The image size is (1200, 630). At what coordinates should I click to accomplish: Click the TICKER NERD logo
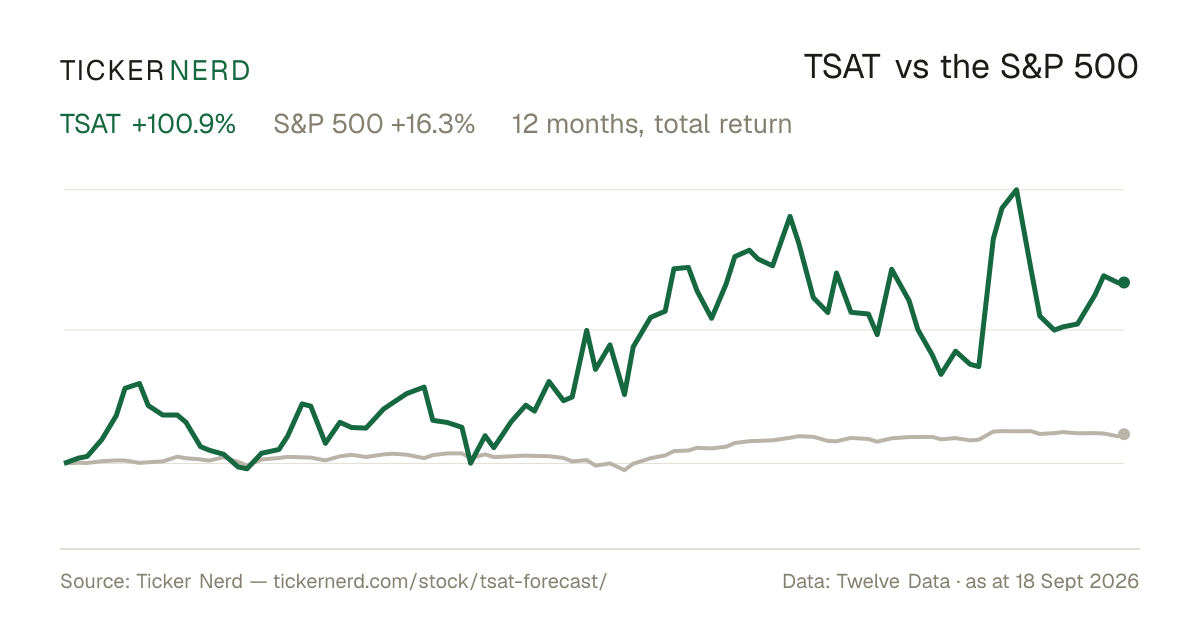(155, 70)
